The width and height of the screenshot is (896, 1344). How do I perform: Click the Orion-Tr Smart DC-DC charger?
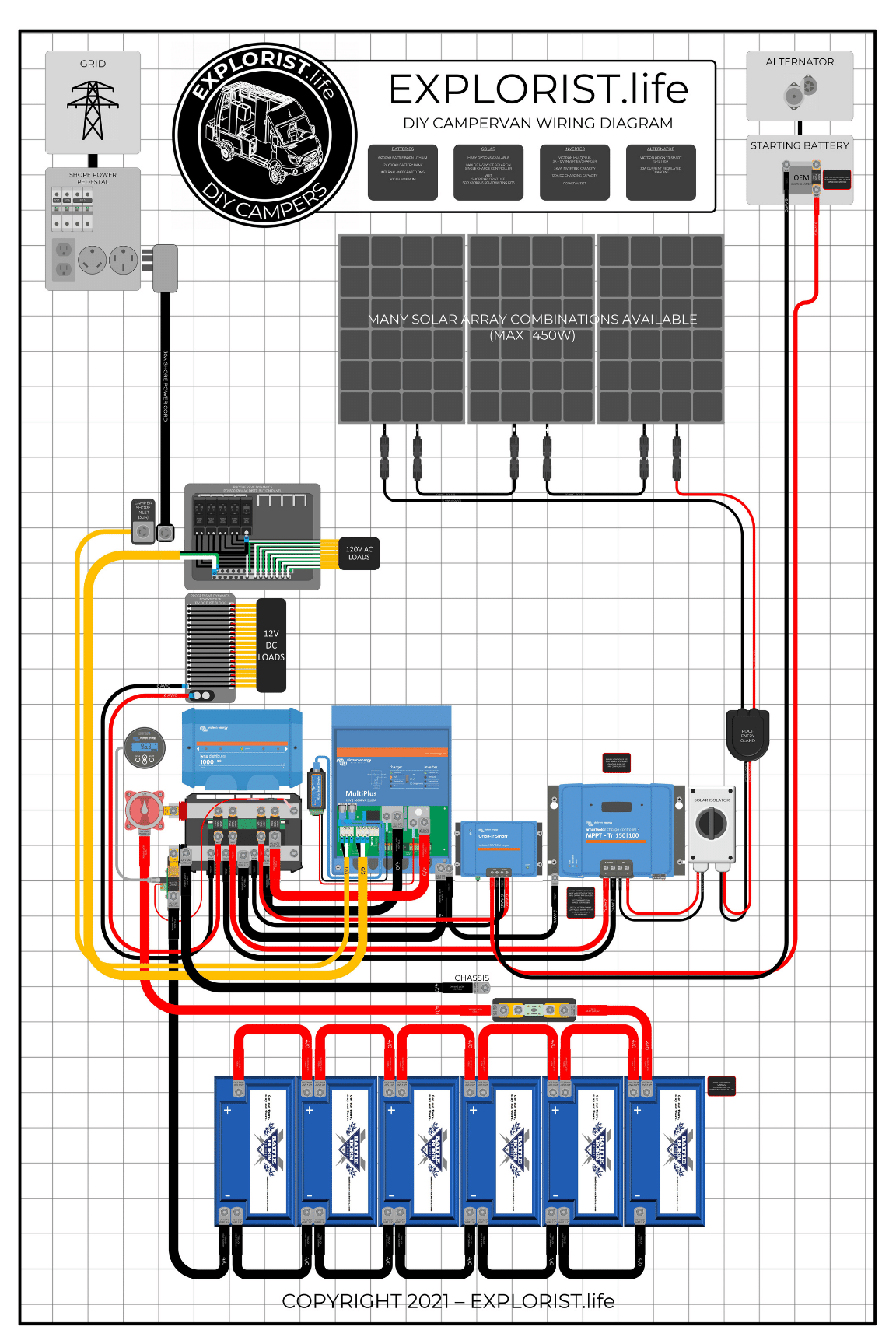[499, 846]
